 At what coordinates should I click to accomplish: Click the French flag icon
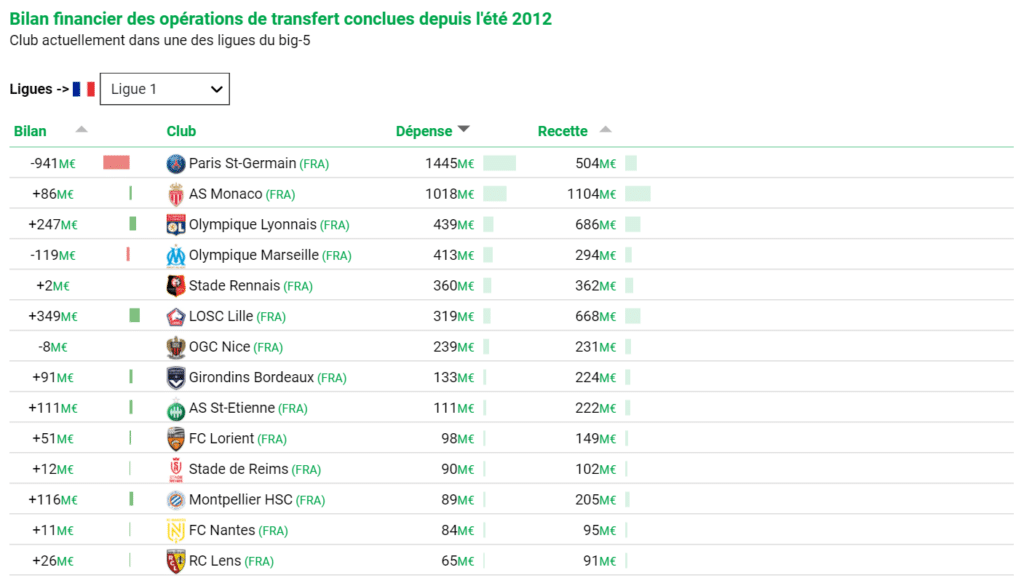84,89
